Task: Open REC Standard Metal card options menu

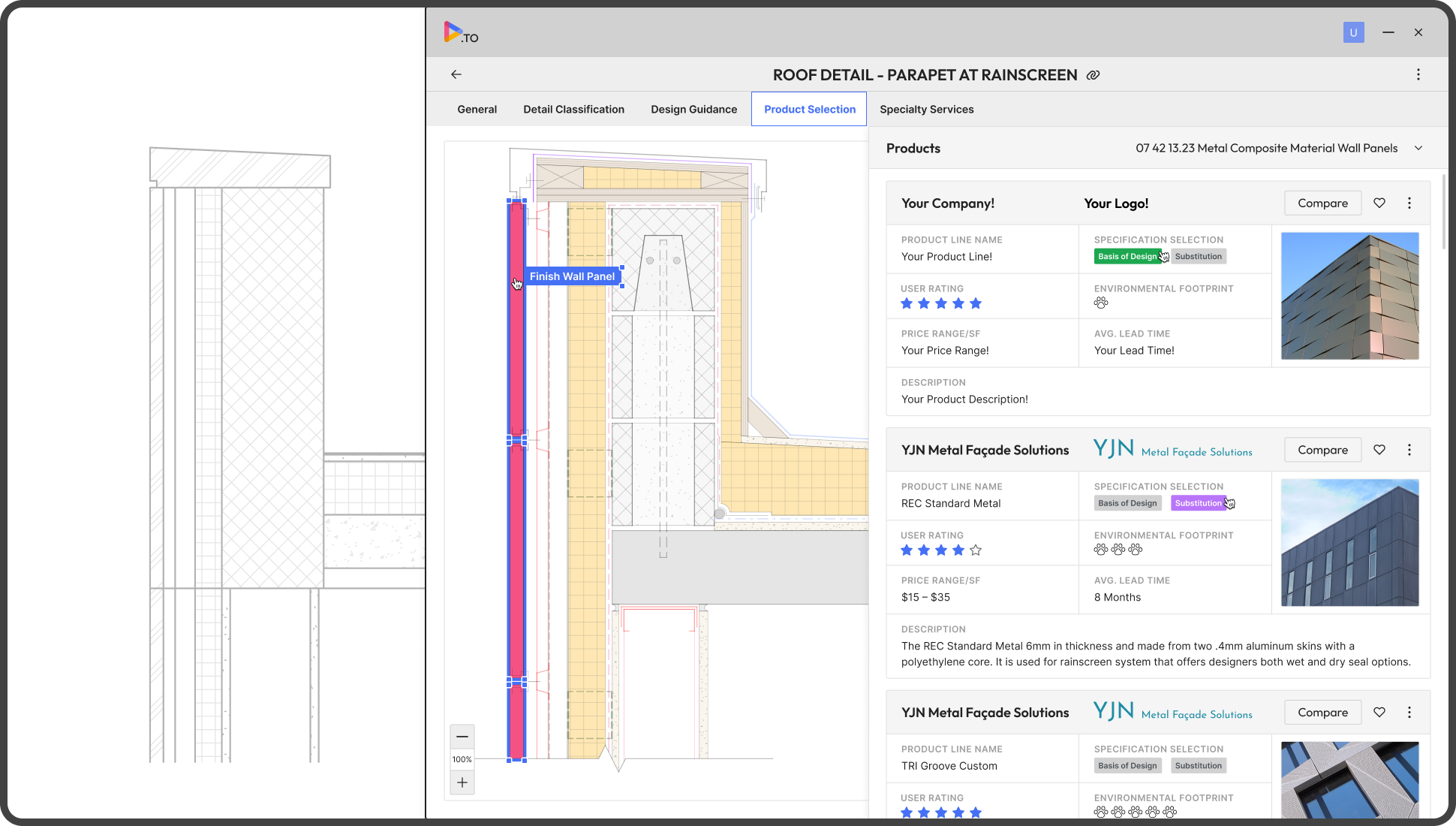Action: 1409,450
